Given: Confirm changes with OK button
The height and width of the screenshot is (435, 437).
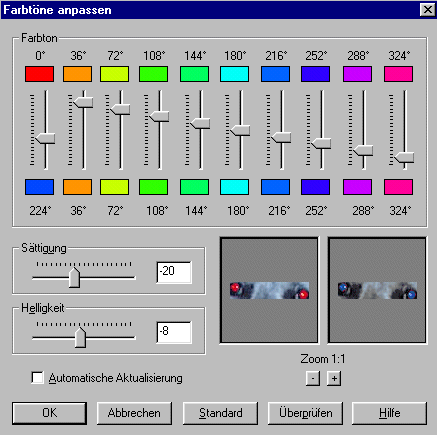Looking at the screenshot, I should 49,413.
